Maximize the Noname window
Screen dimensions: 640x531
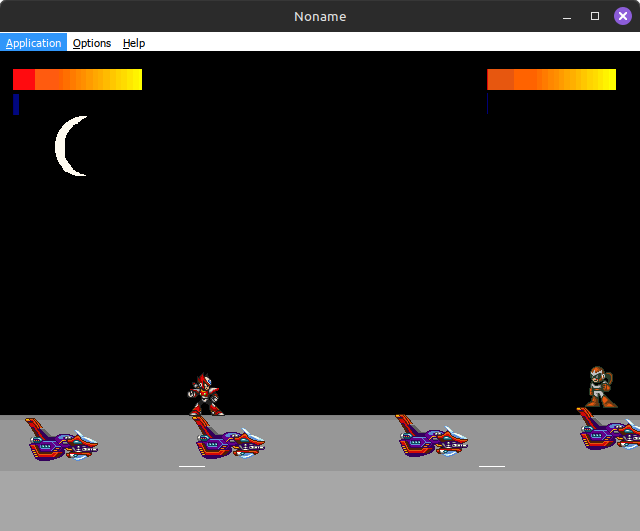595,16
